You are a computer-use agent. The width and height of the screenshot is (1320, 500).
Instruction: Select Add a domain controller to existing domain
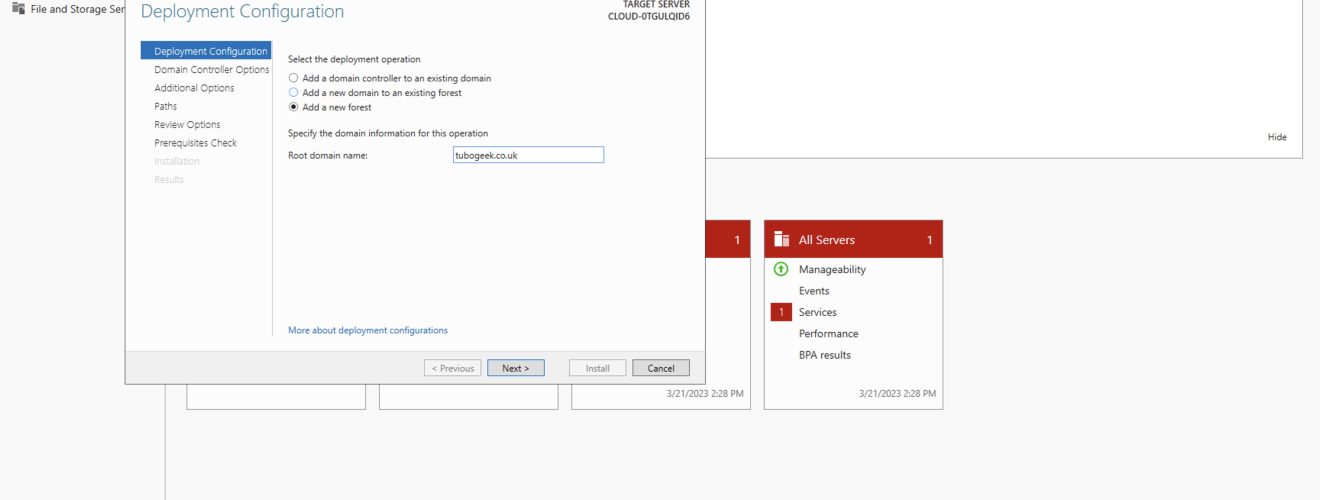click(293, 78)
